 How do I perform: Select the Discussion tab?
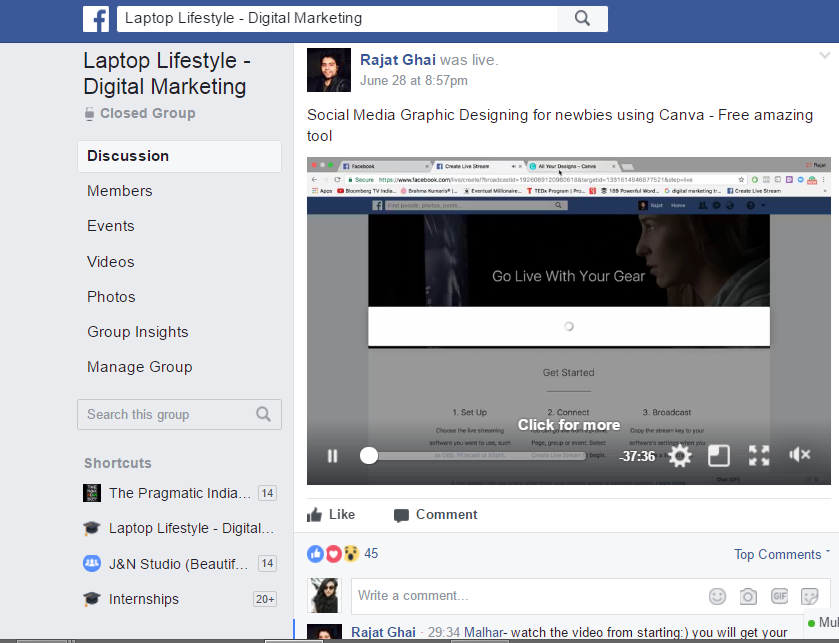[x=179, y=156]
